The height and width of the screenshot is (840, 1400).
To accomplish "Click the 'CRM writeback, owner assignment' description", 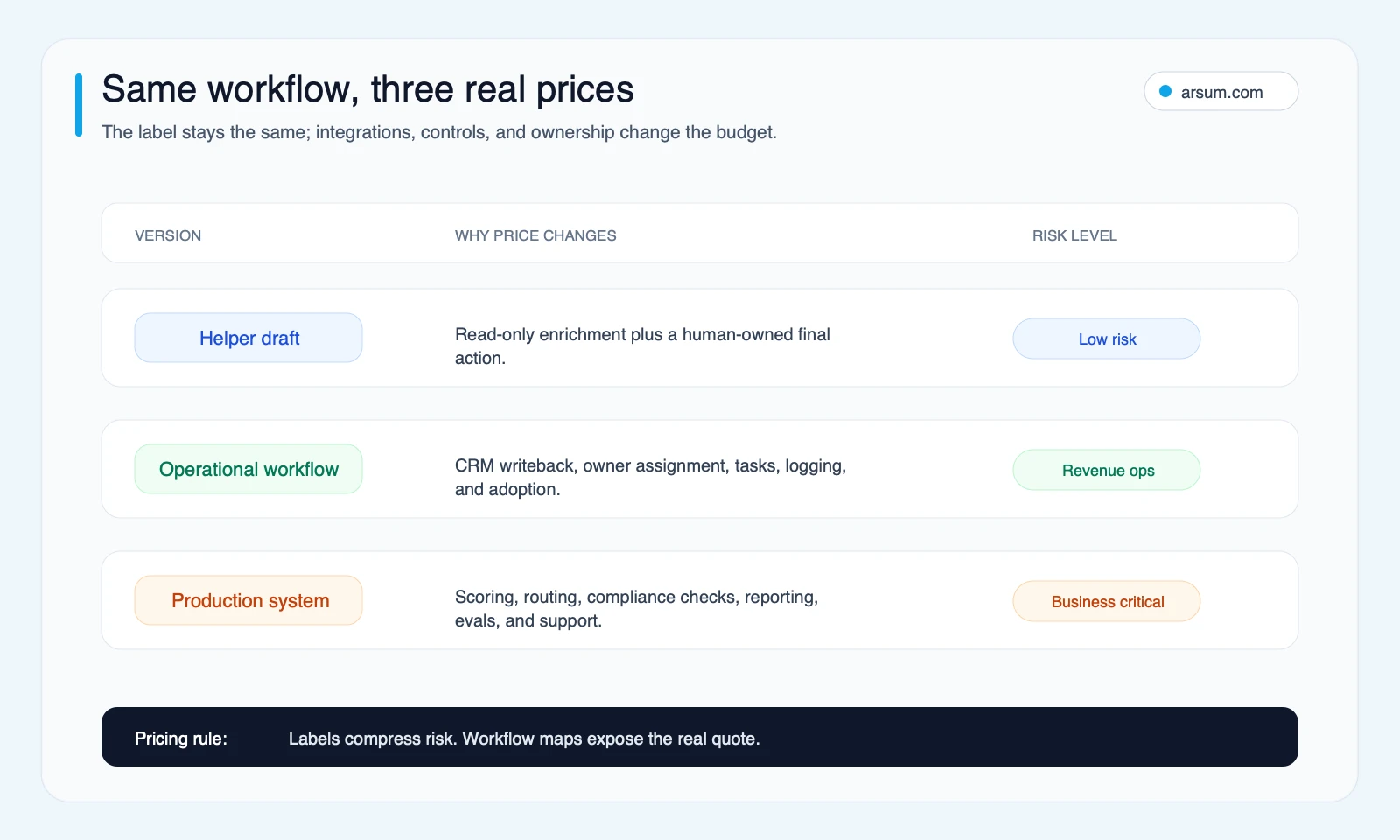I will pos(650,478).
